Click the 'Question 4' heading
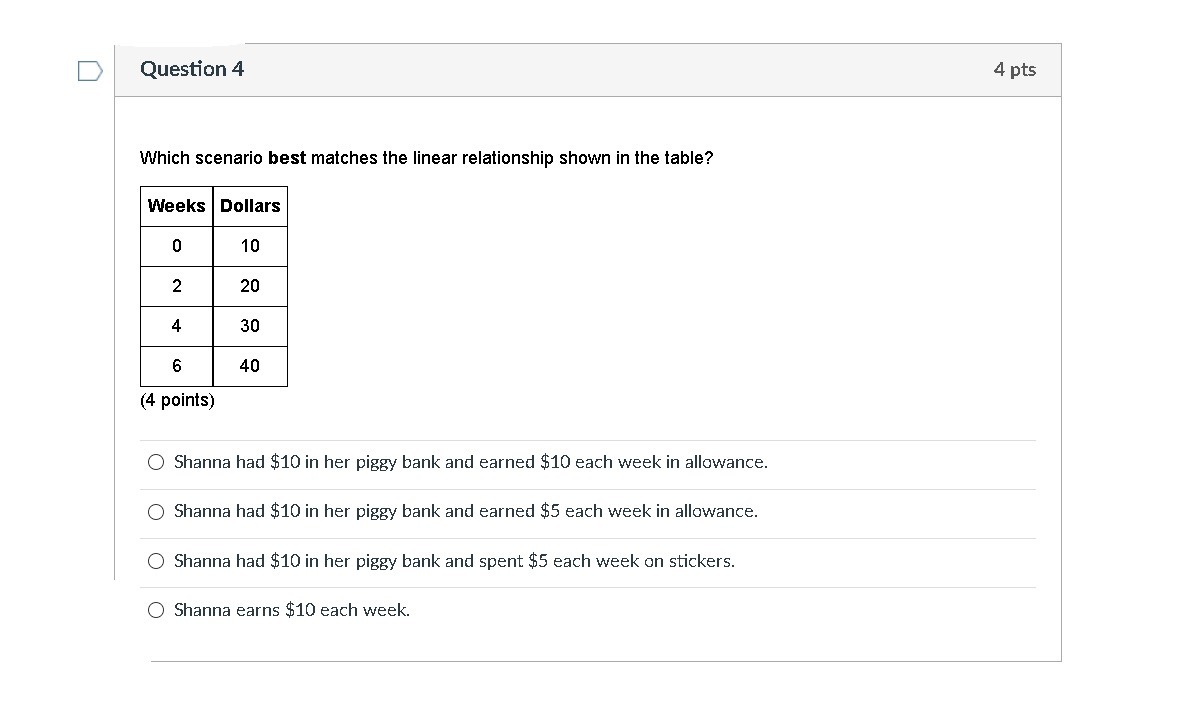Image resolution: width=1197 pixels, height=705 pixels. (x=192, y=69)
